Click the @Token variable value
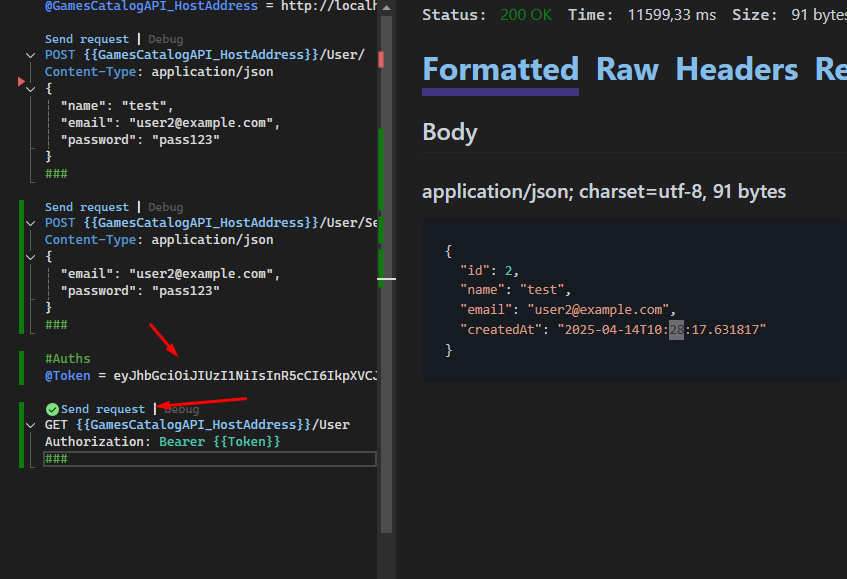 [245, 375]
